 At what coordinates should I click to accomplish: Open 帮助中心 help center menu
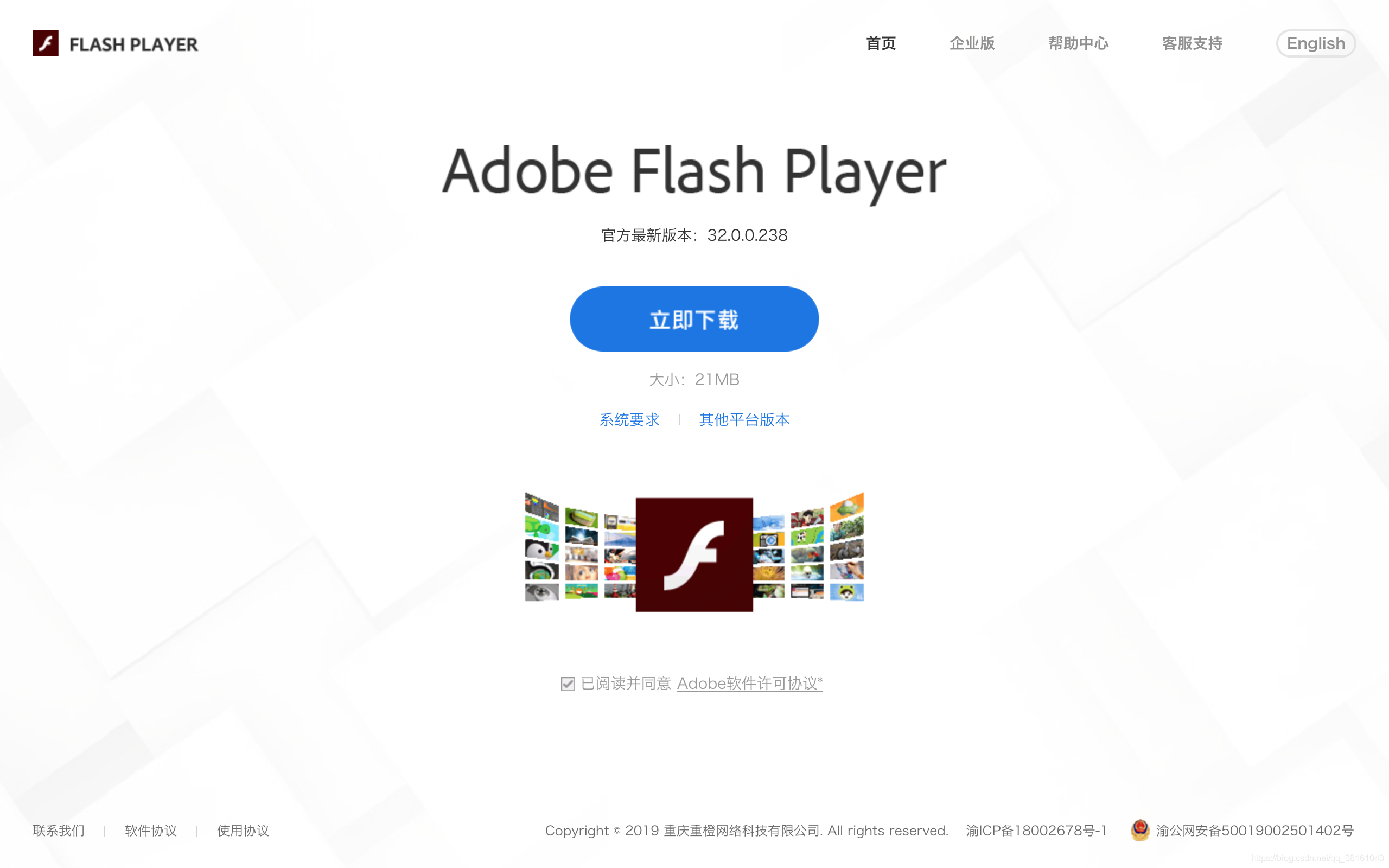[x=1076, y=42]
